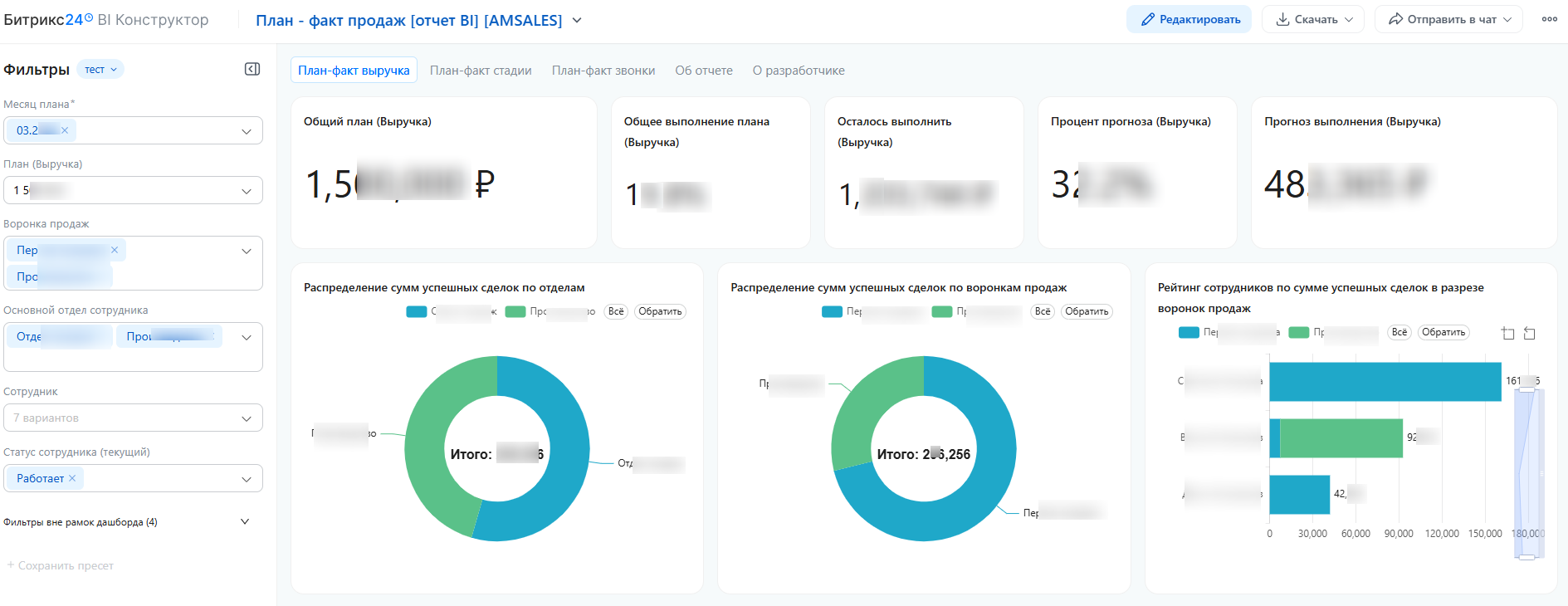Switch to 'План-факт стадии' tab
1568x606 pixels.
[481, 71]
